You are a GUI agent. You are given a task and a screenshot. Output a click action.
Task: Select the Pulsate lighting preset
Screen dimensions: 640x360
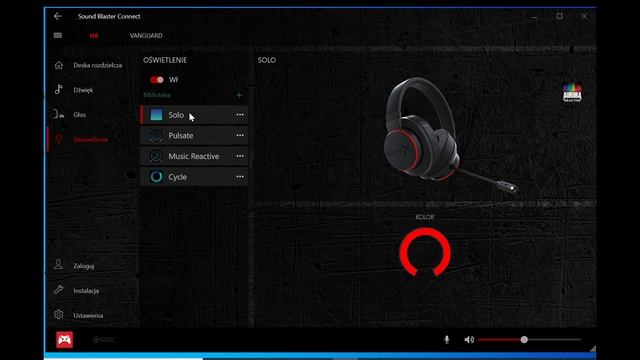(194, 136)
